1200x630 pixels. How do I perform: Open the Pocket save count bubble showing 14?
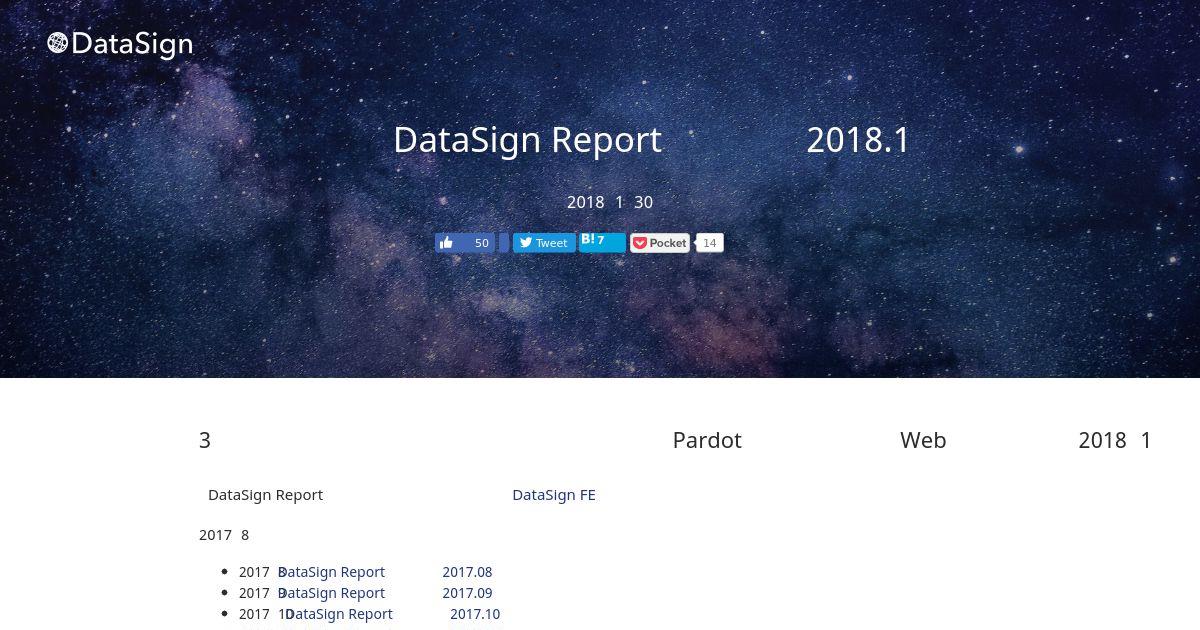(710, 243)
